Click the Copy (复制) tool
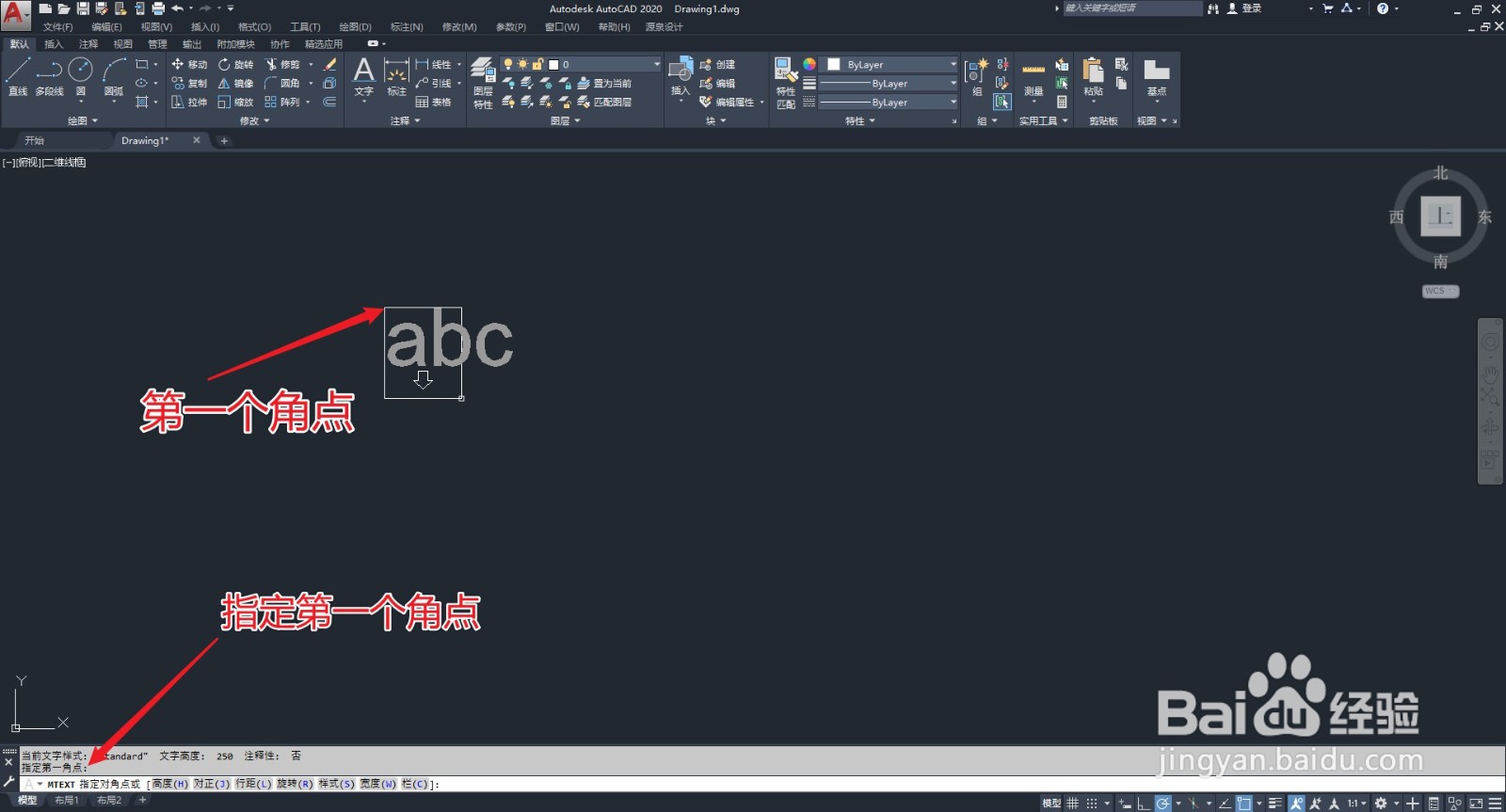Screen dimensions: 1506x812 tap(189, 83)
